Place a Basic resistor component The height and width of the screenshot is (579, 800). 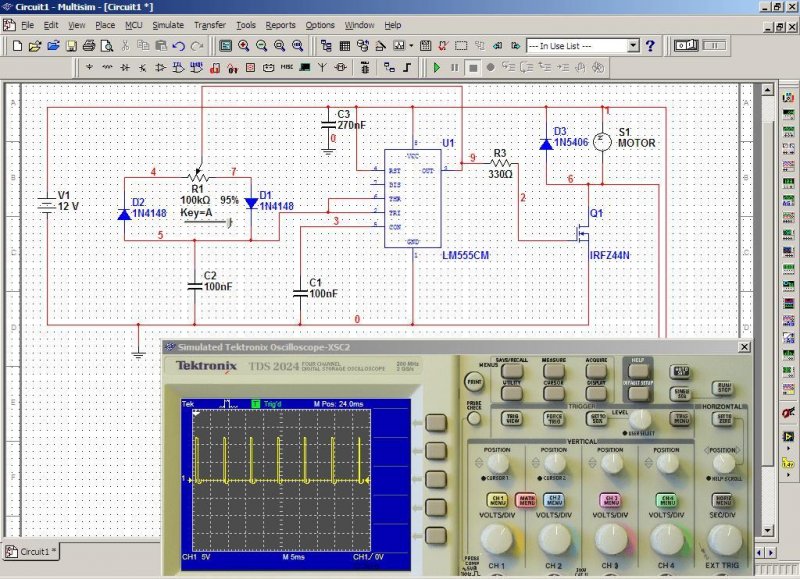[x=107, y=67]
